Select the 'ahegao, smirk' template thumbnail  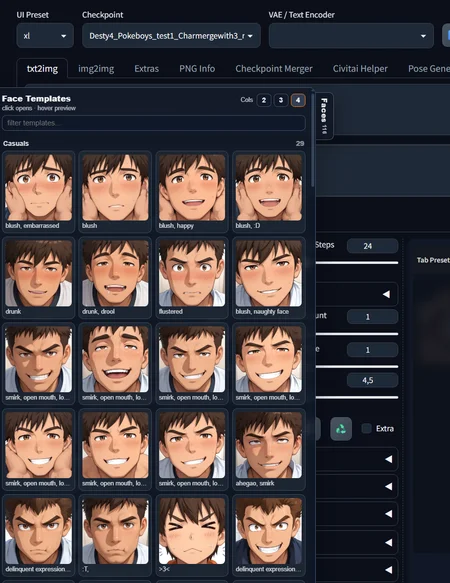coord(269,450)
